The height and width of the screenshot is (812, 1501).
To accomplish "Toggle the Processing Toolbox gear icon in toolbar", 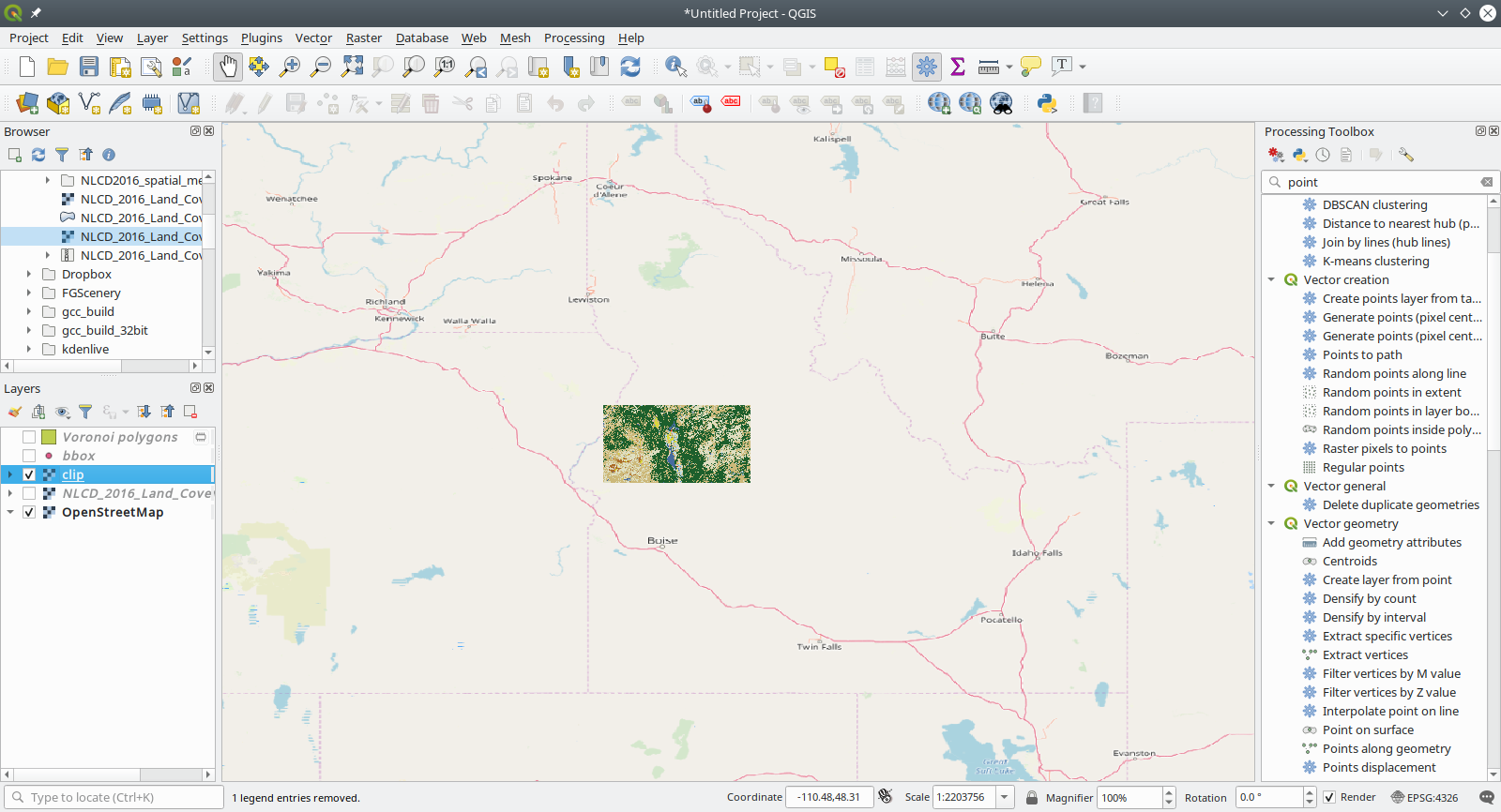I will click(x=927, y=67).
